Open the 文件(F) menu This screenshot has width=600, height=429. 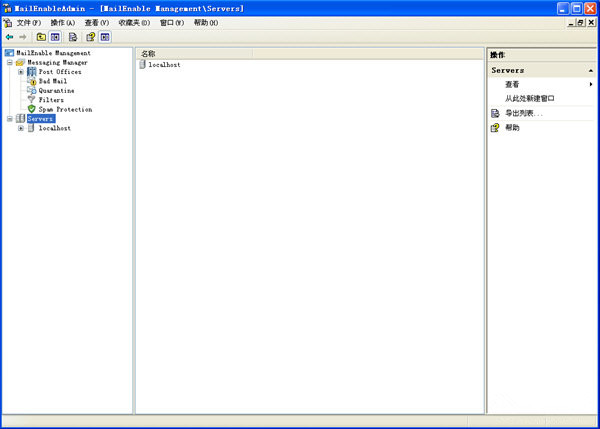tap(29, 23)
